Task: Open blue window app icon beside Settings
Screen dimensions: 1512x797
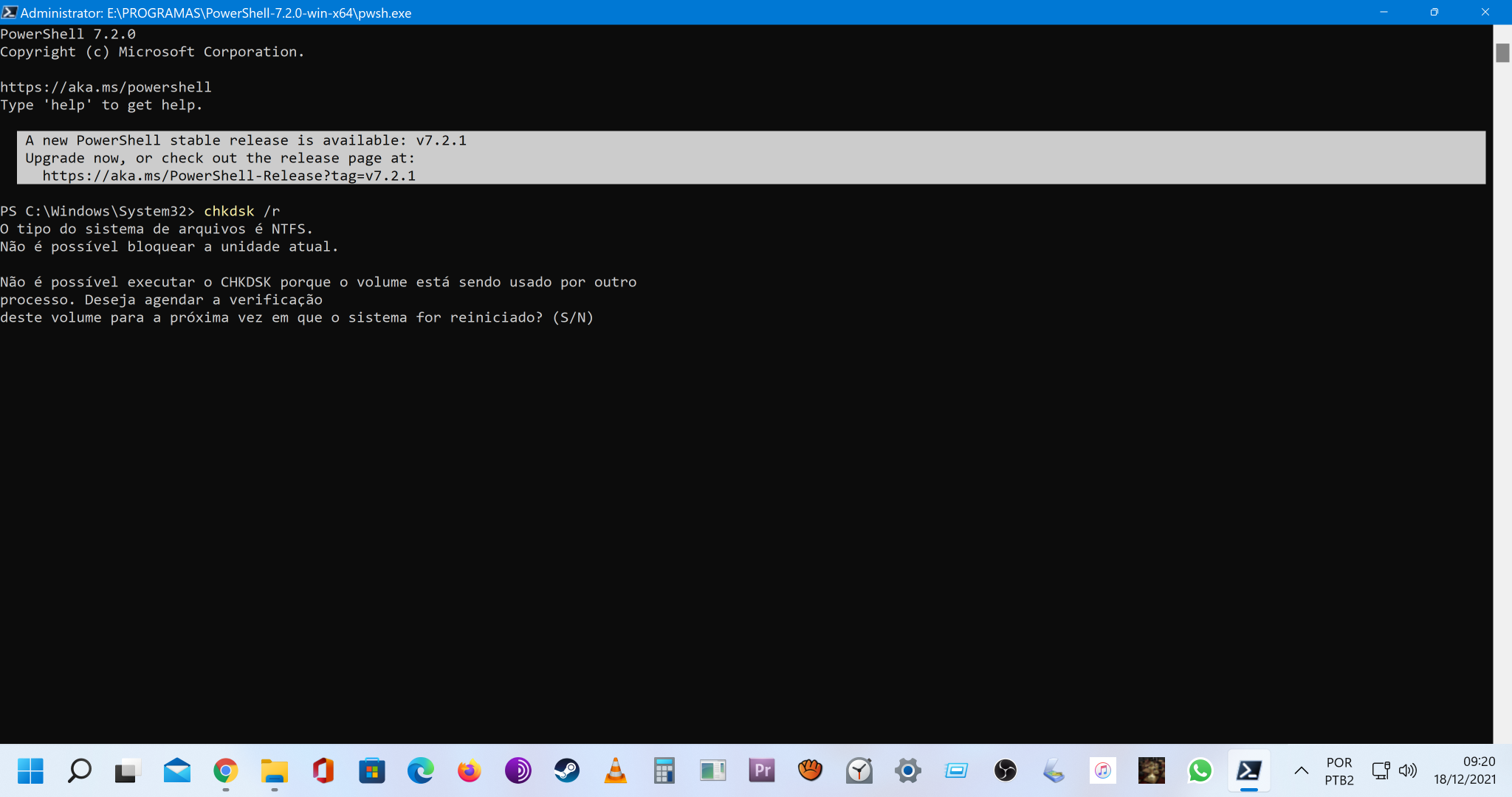Action: click(956, 771)
